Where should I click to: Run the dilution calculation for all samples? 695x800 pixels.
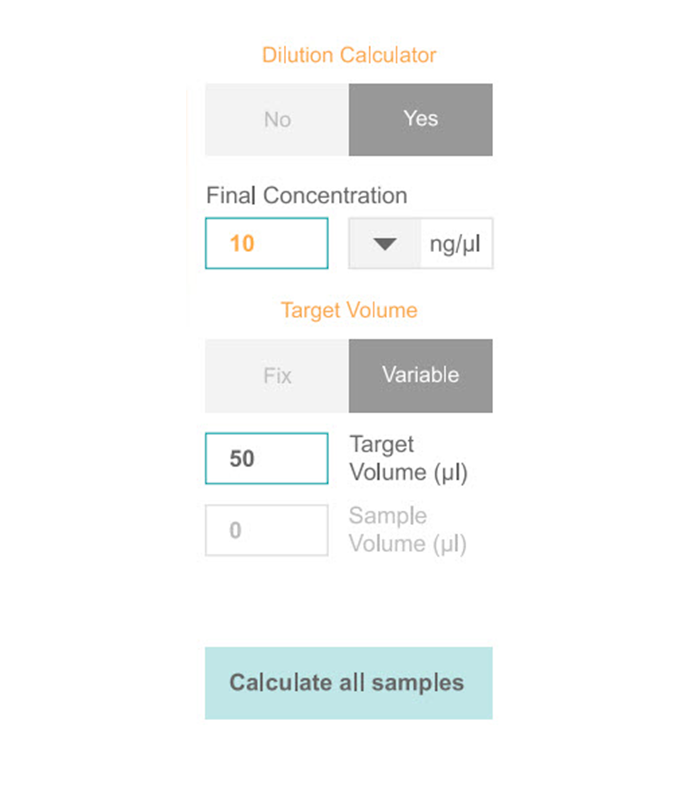(349, 683)
